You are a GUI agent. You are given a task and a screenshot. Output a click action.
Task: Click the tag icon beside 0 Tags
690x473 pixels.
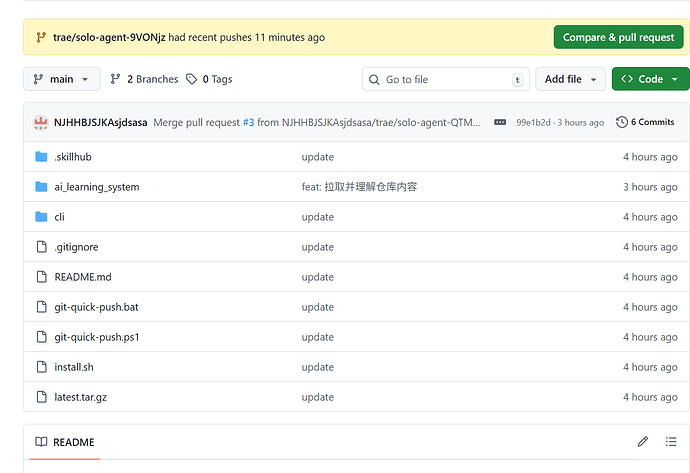191,79
